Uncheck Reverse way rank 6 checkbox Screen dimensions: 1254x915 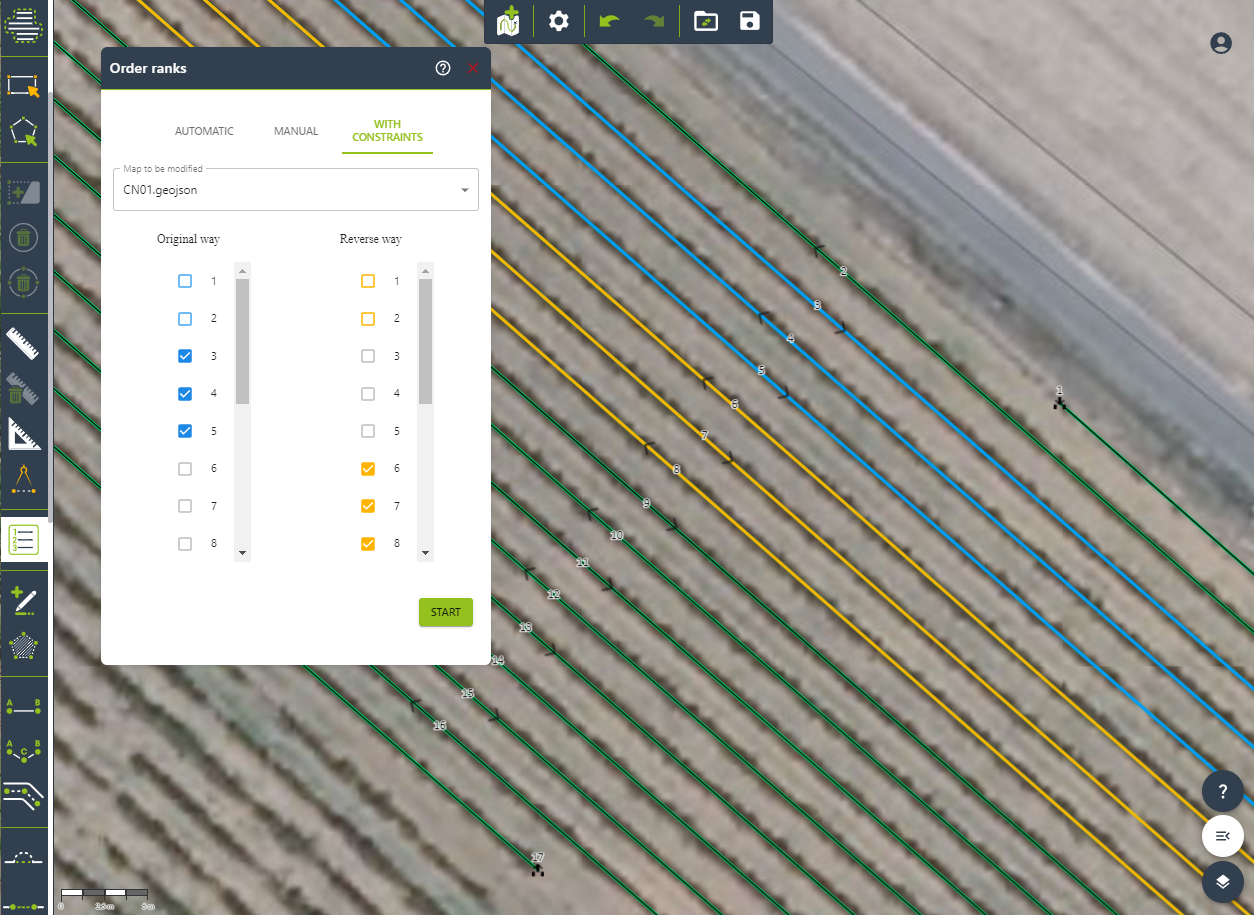coord(368,469)
